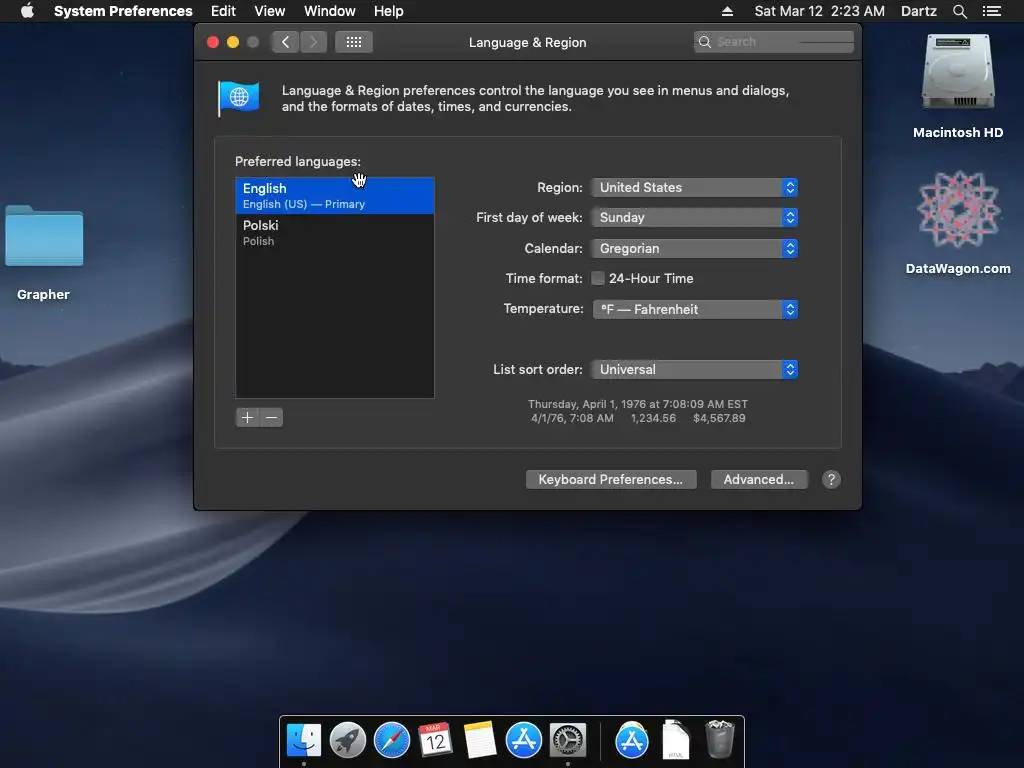The image size is (1024, 768).
Task: Open Safari from the Dock
Action: (392, 740)
